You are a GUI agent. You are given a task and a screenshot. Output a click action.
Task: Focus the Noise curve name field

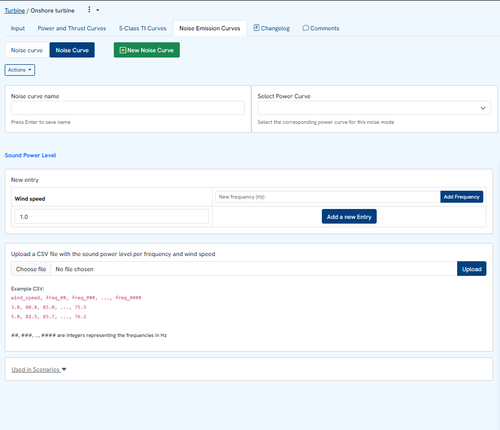point(128,108)
